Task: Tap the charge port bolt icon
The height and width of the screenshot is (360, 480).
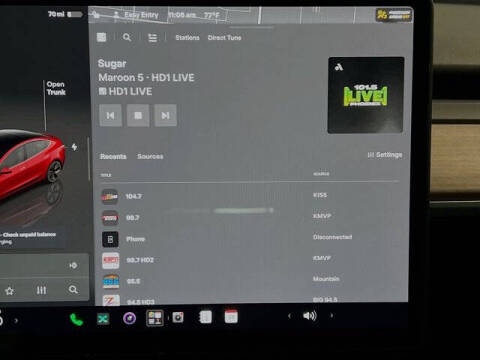Action: 74,147
